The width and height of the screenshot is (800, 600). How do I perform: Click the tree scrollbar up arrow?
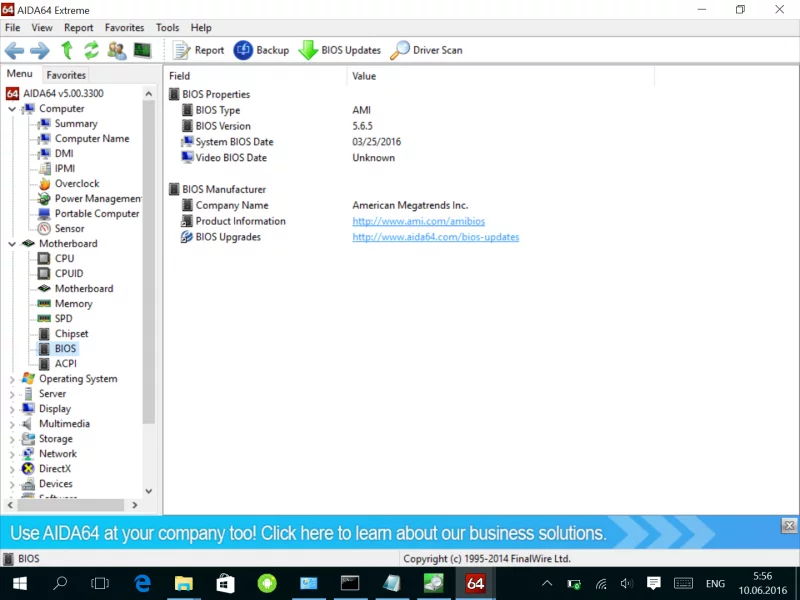(x=148, y=93)
